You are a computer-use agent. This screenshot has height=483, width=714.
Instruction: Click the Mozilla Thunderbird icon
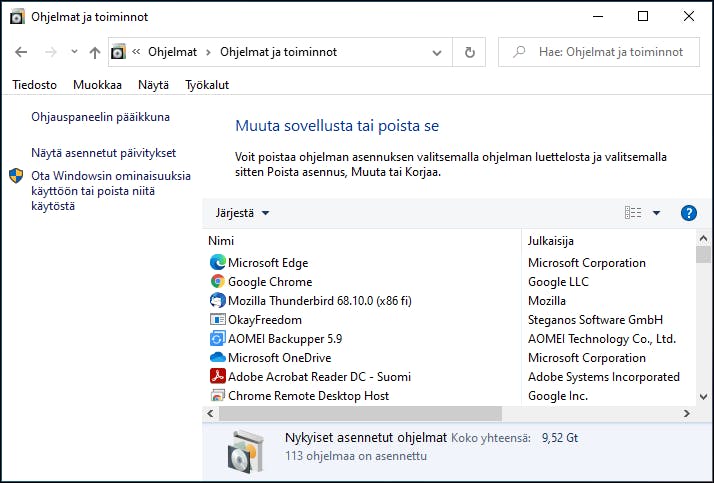click(x=218, y=300)
